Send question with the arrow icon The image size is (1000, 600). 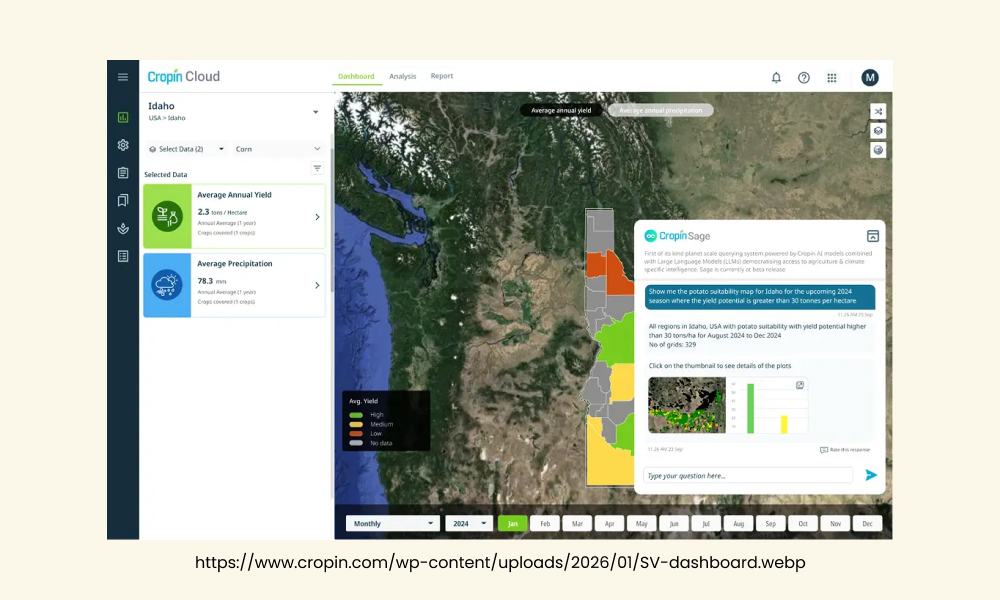[871, 475]
